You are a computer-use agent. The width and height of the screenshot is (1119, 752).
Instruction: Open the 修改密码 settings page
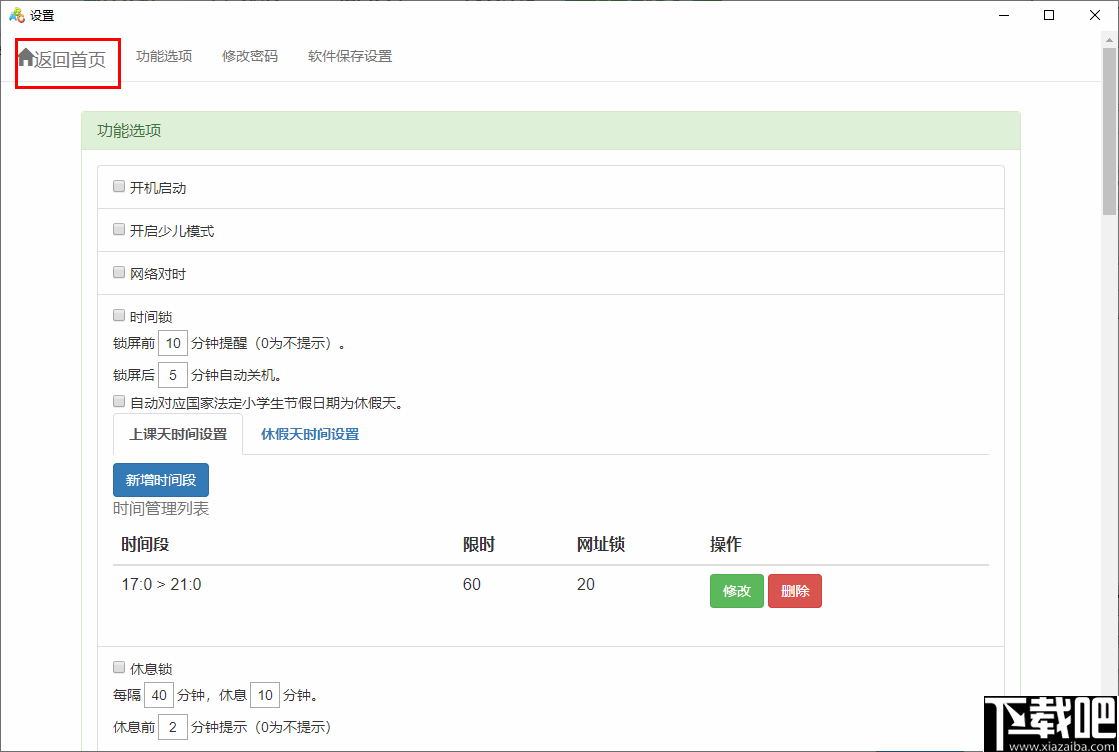[x=249, y=56]
